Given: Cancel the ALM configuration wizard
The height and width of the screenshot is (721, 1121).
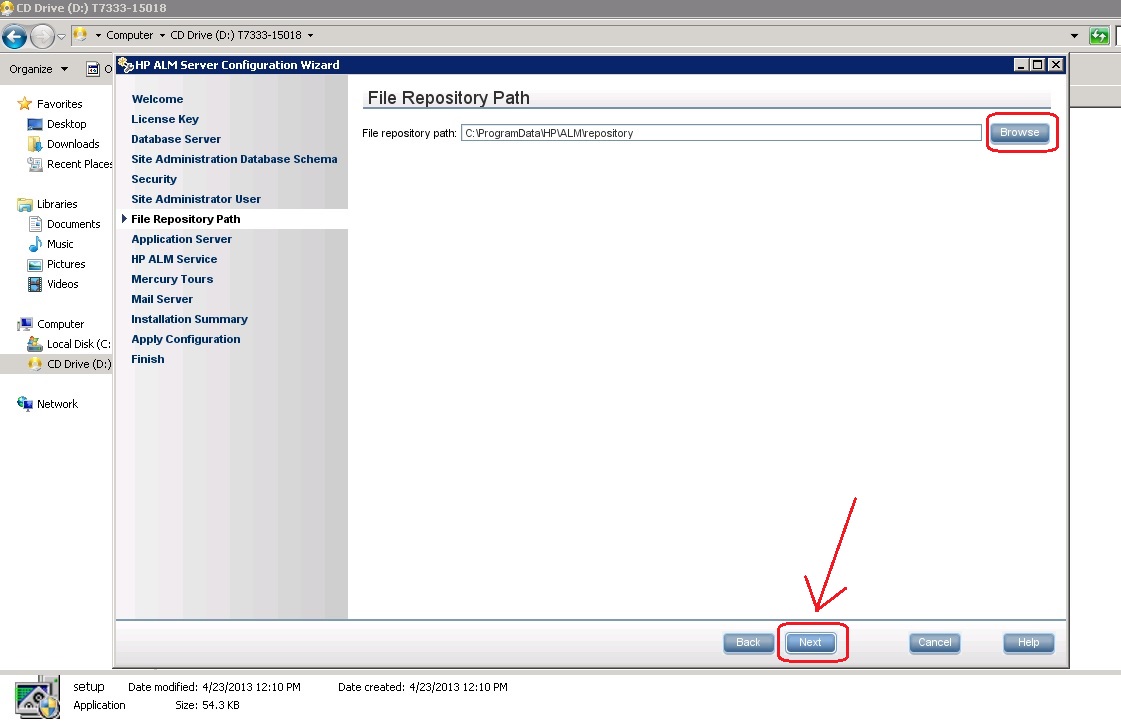Looking at the screenshot, I should tap(934, 642).
